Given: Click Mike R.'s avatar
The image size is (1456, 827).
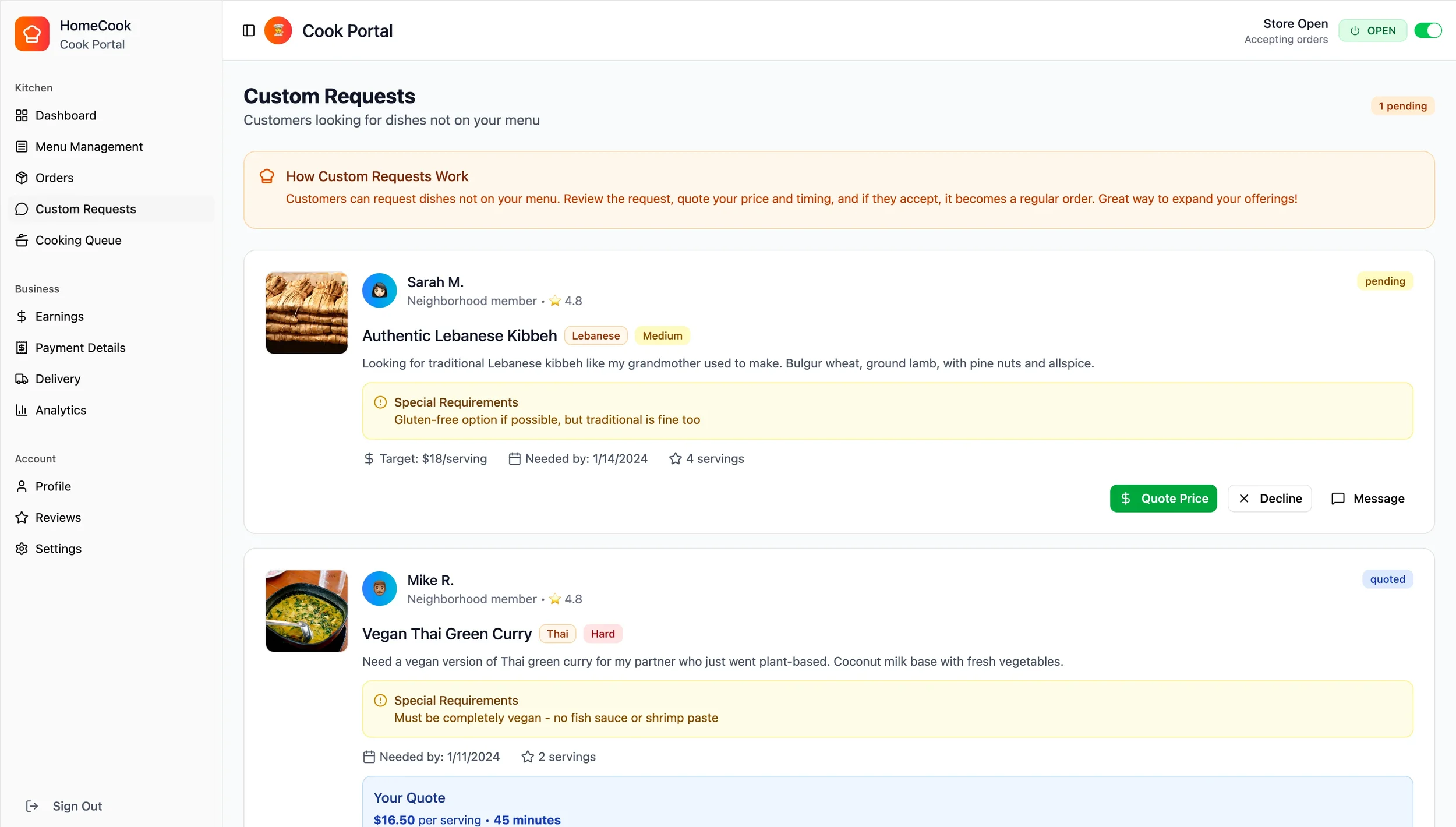Looking at the screenshot, I should (x=379, y=588).
